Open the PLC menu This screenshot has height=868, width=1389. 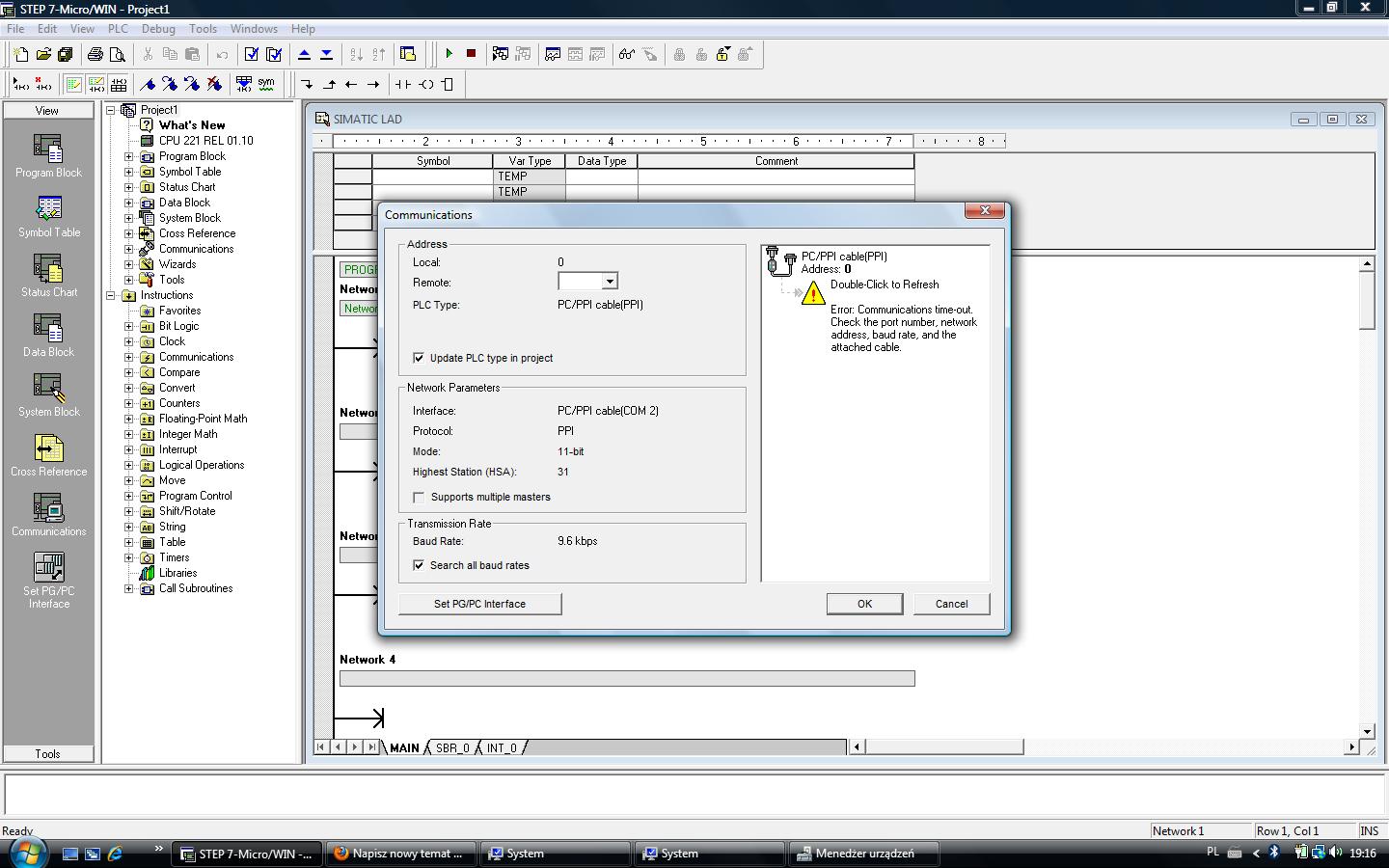(x=118, y=29)
